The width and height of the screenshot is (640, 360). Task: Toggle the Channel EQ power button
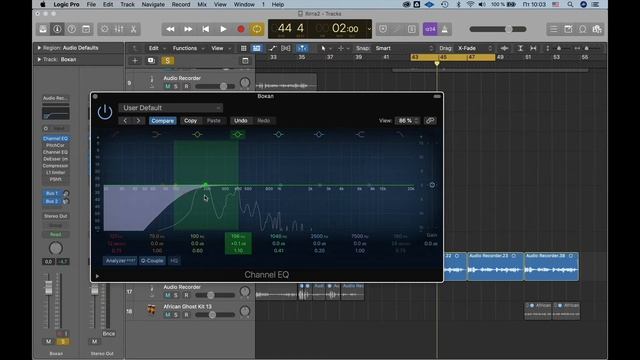tap(105, 111)
